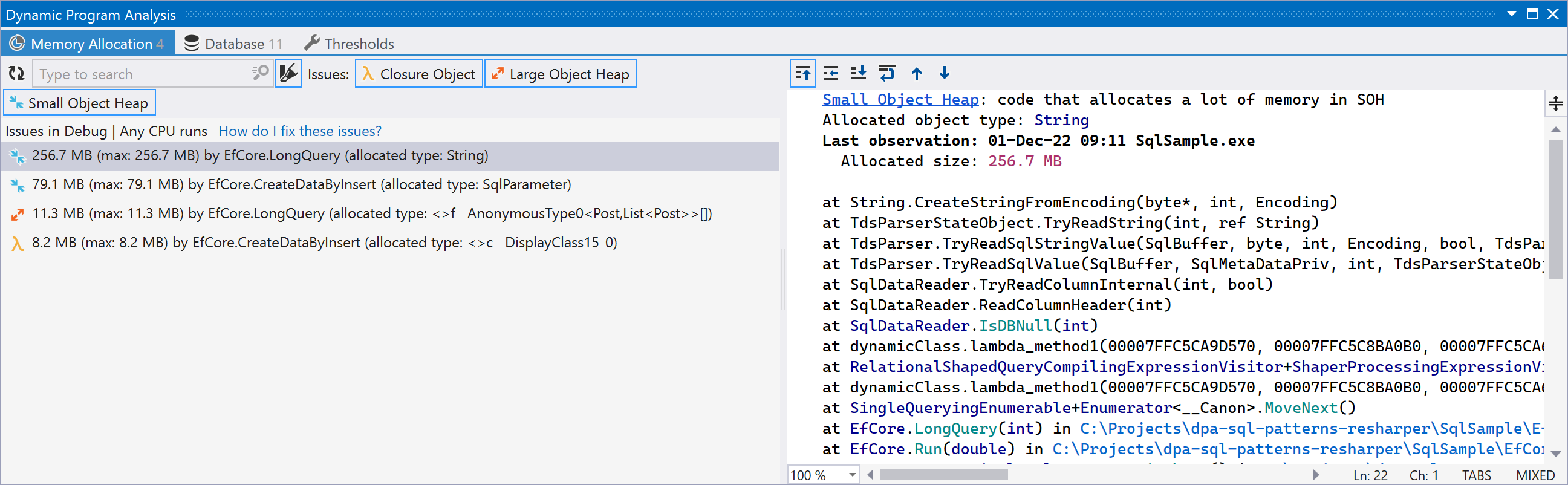Screen dimensions: 1568x485
Task: Click 'How do I fix these issues?' link
Action: coord(299,131)
